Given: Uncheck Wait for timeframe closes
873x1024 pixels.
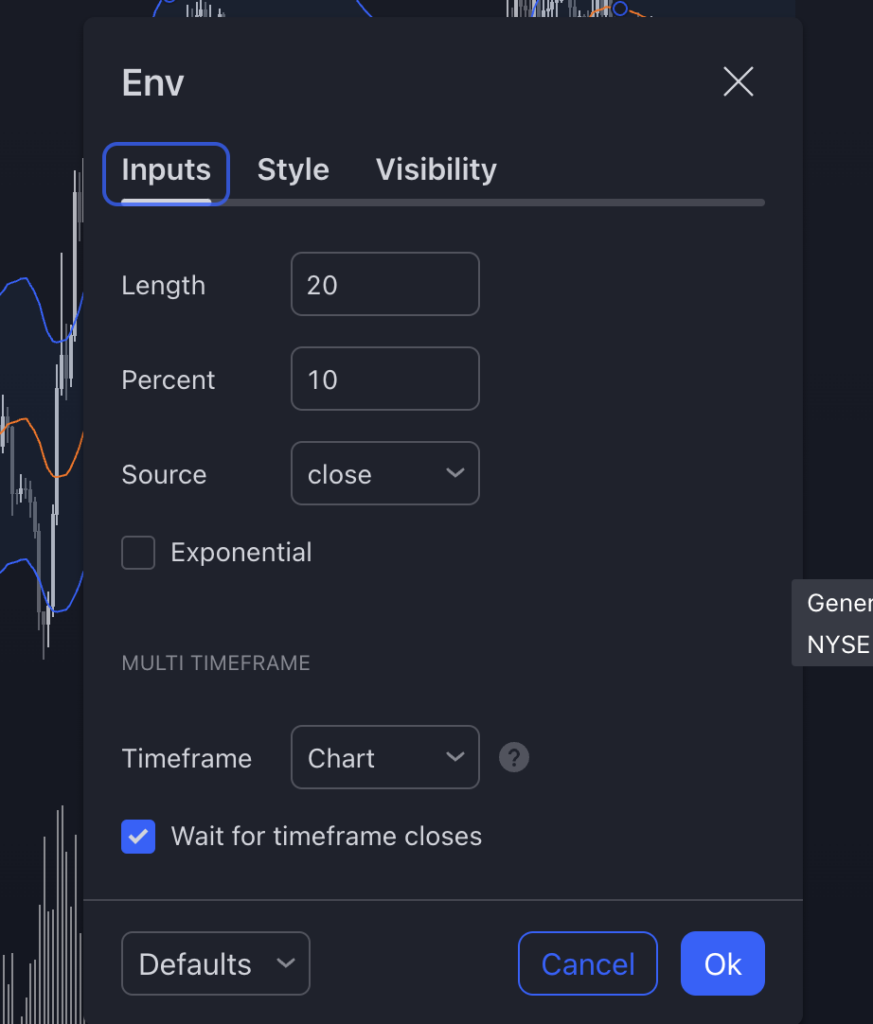Looking at the screenshot, I should (x=138, y=836).
